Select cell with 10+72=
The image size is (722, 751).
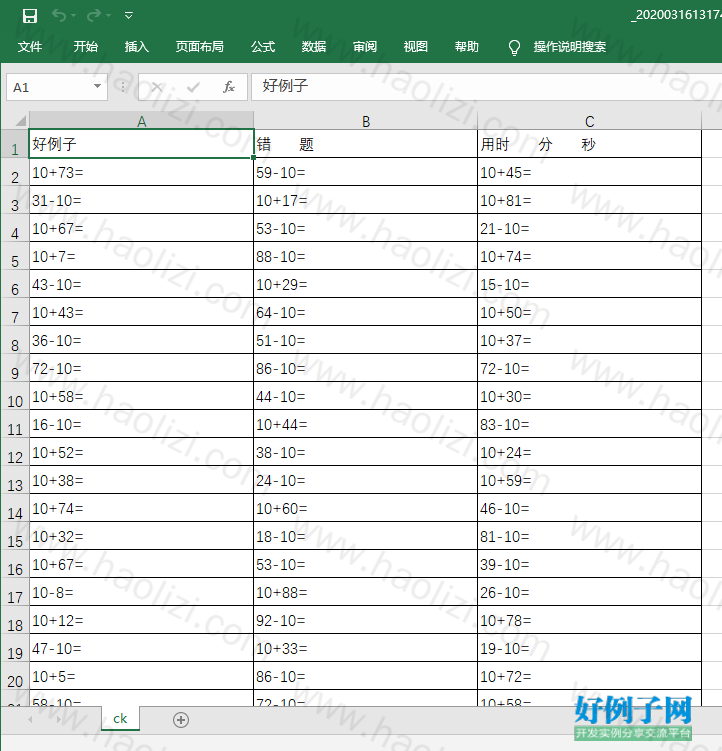point(589,676)
